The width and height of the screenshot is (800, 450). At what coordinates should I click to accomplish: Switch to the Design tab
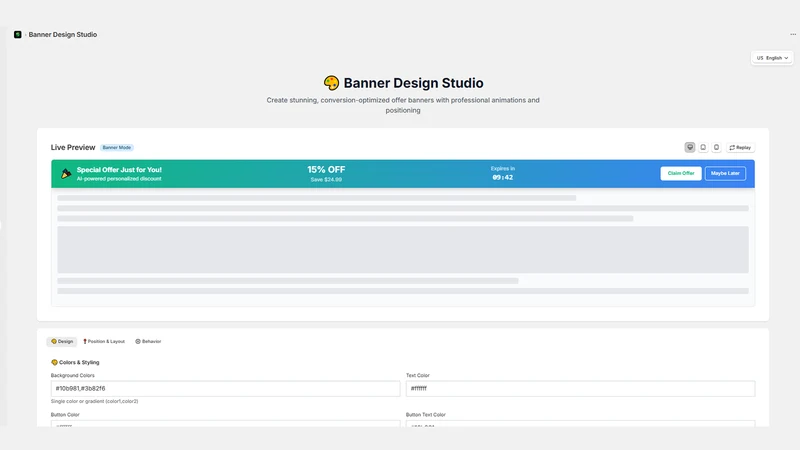click(x=62, y=341)
